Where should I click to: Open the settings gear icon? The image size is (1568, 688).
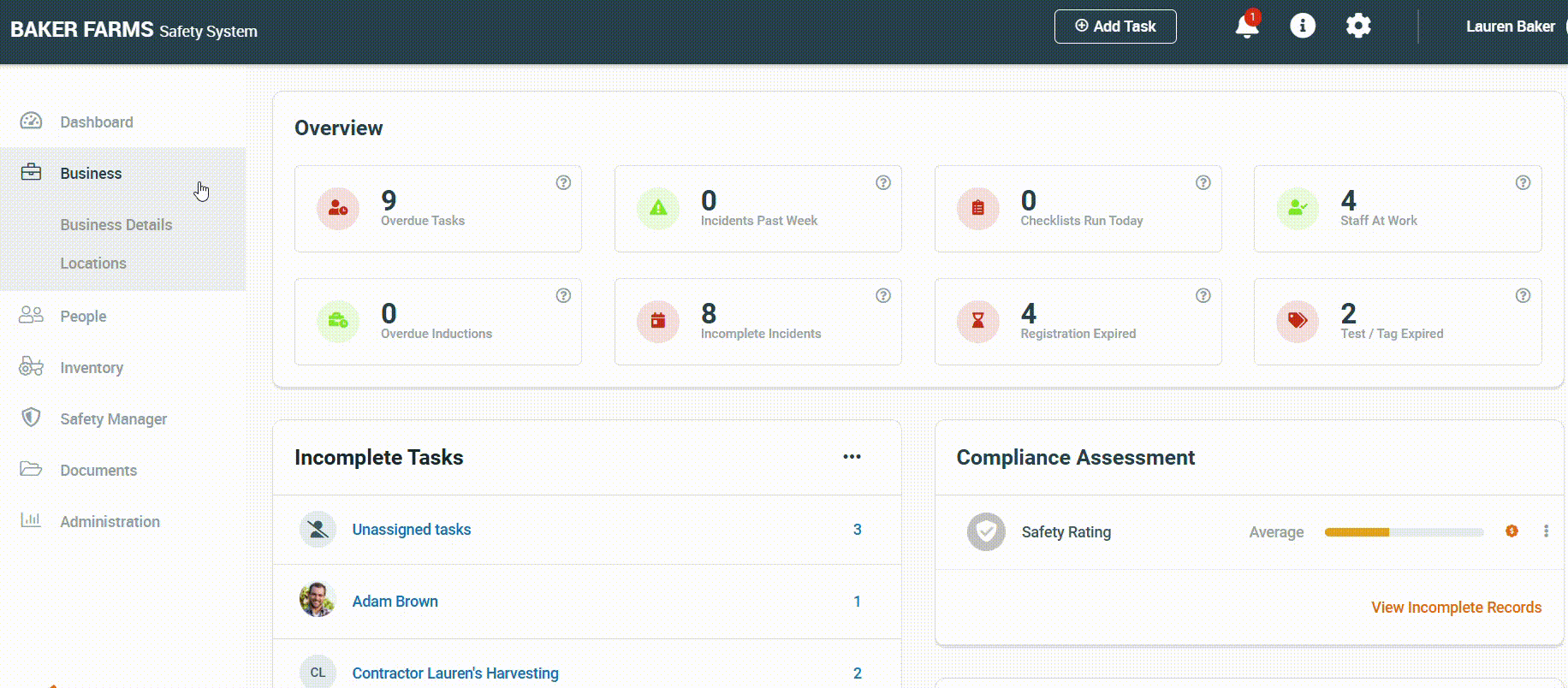[x=1357, y=26]
